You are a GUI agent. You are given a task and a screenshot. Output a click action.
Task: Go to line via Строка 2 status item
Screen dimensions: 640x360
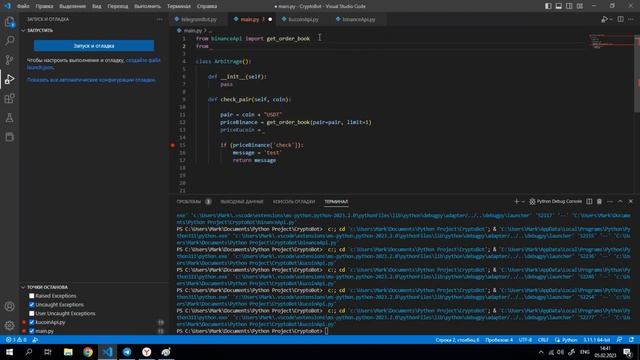(x=457, y=340)
